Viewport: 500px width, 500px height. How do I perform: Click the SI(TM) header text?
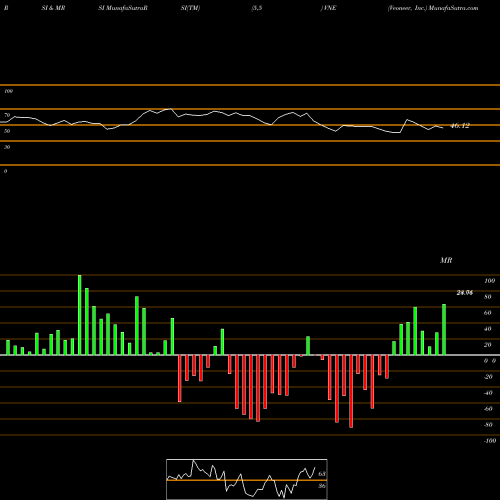coord(190,8)
